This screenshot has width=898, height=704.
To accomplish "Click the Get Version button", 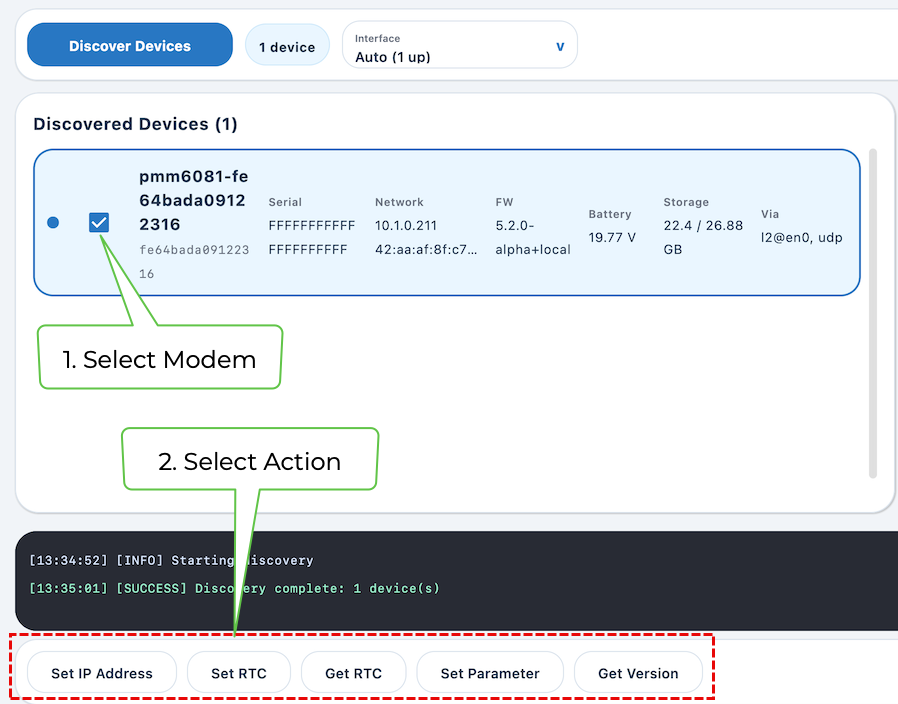I will [638, 673].
